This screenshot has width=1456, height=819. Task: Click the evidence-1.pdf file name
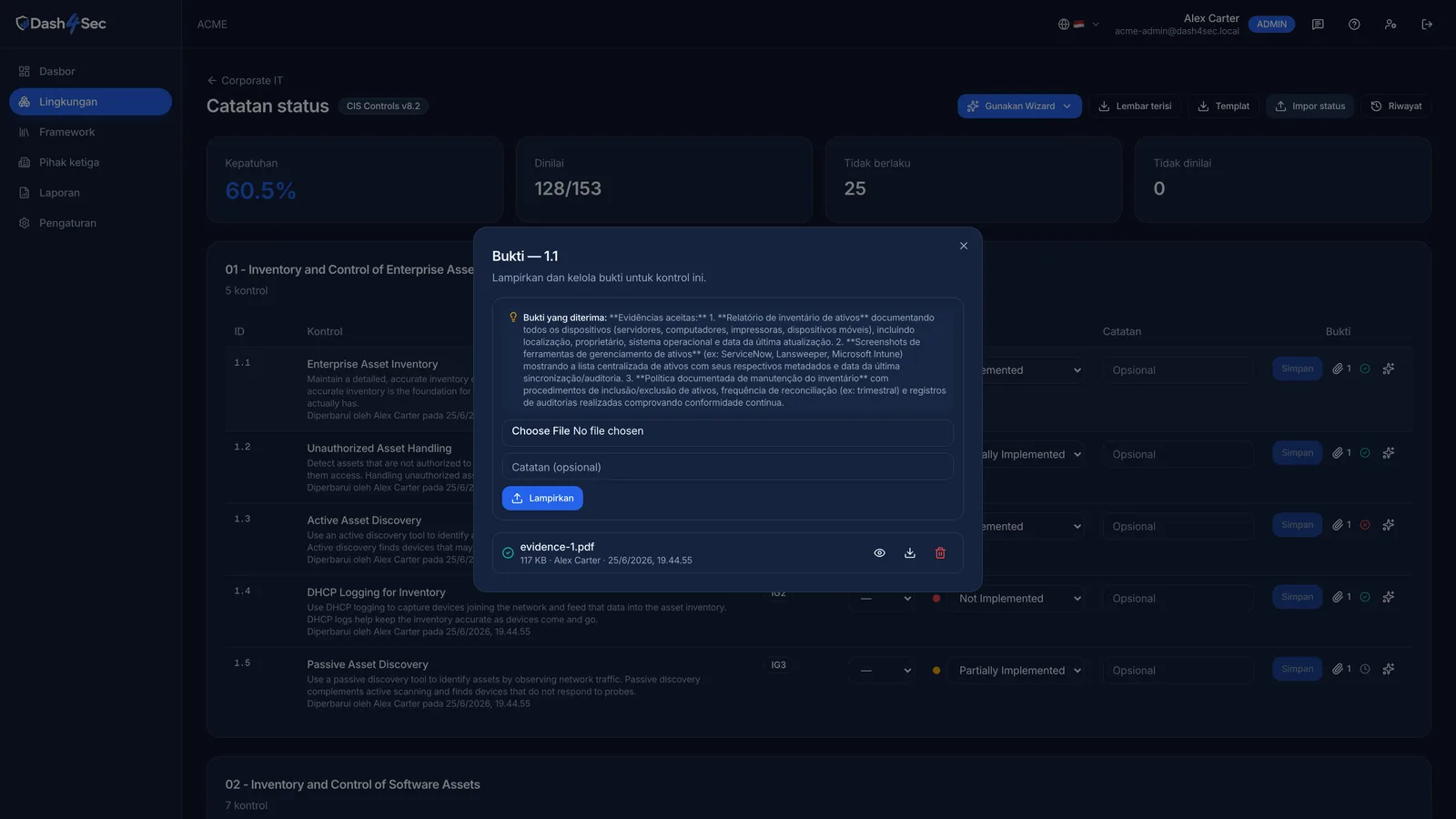tap(557, 547)
